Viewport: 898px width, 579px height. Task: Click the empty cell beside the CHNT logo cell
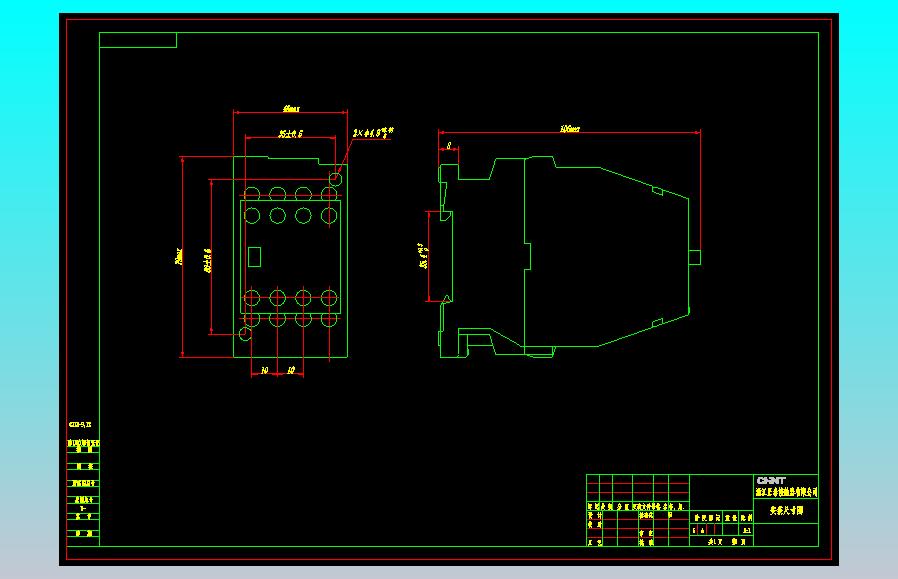tap(722, 493)
